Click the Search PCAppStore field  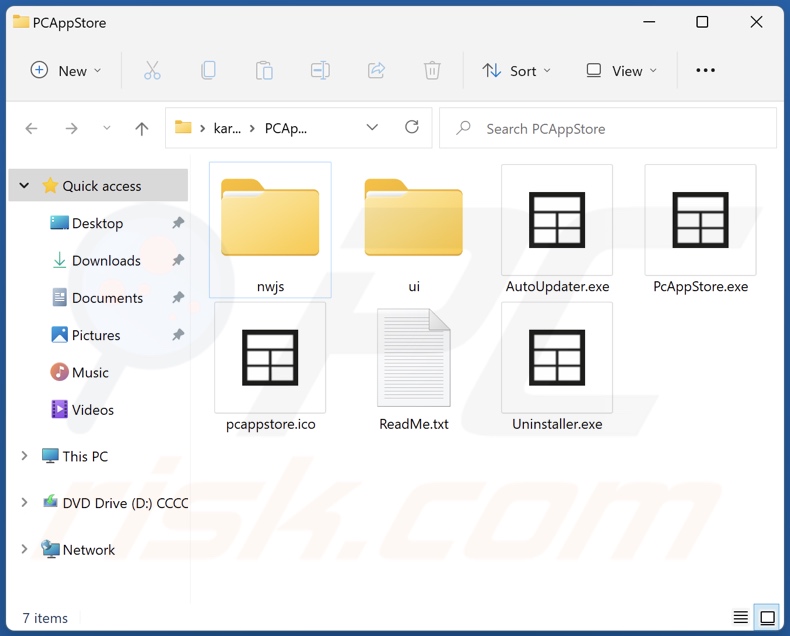click(x=608, y=128)
